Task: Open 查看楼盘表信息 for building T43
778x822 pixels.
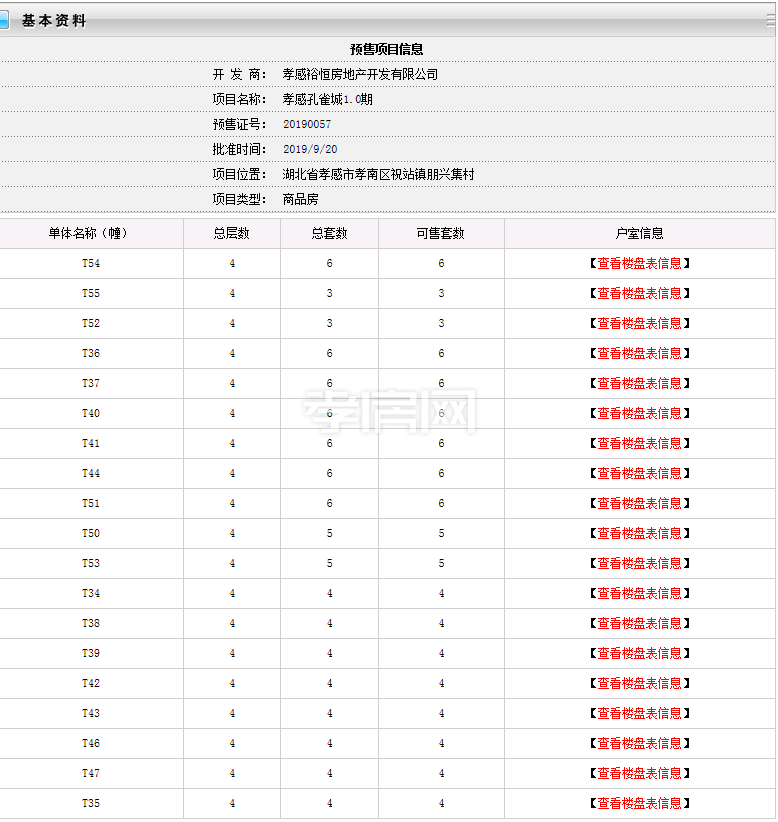Action: coord(639,714)
